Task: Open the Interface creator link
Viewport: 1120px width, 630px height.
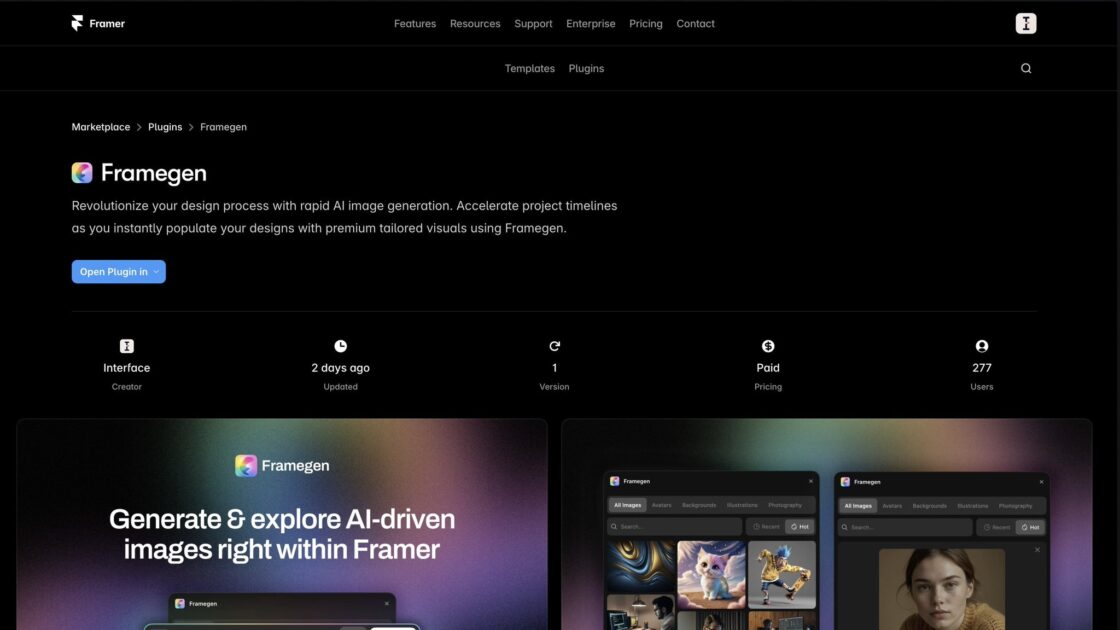Action: click(x=126, y=368)
